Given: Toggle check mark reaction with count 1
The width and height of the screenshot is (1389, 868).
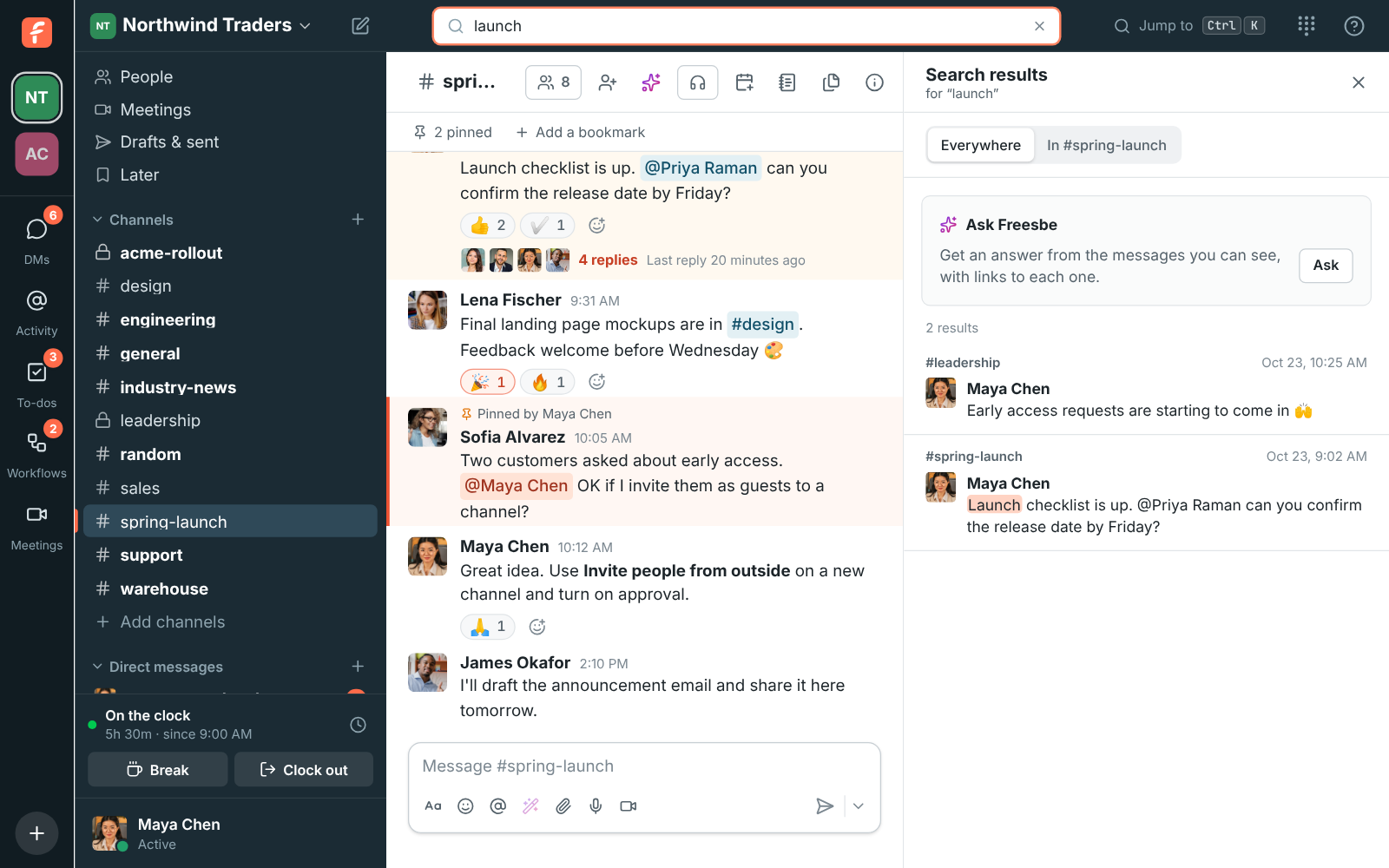Looking at the screenshot, I should [548, 226].
